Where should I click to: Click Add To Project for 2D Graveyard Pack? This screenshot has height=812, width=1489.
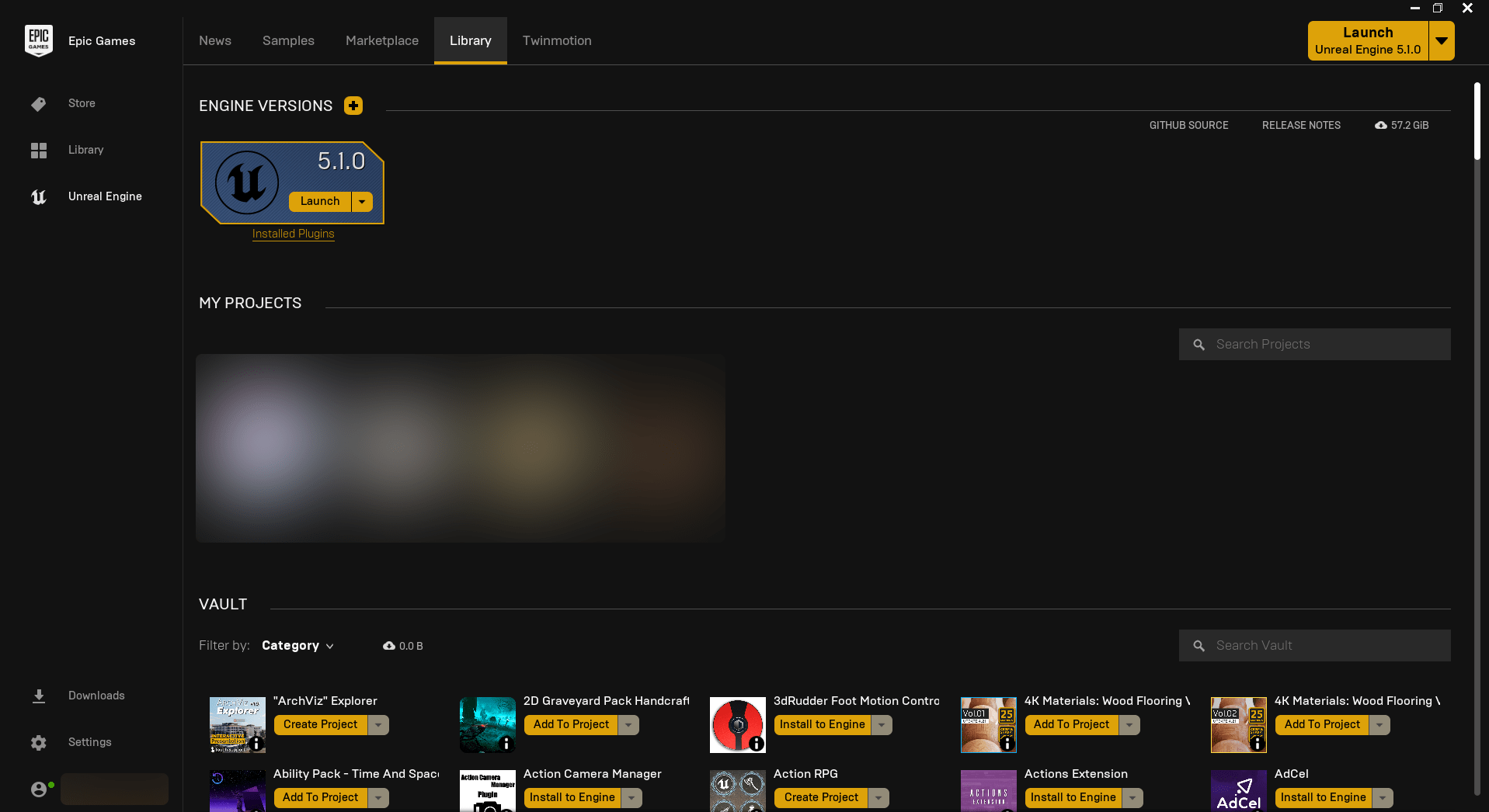coord(571,725)
